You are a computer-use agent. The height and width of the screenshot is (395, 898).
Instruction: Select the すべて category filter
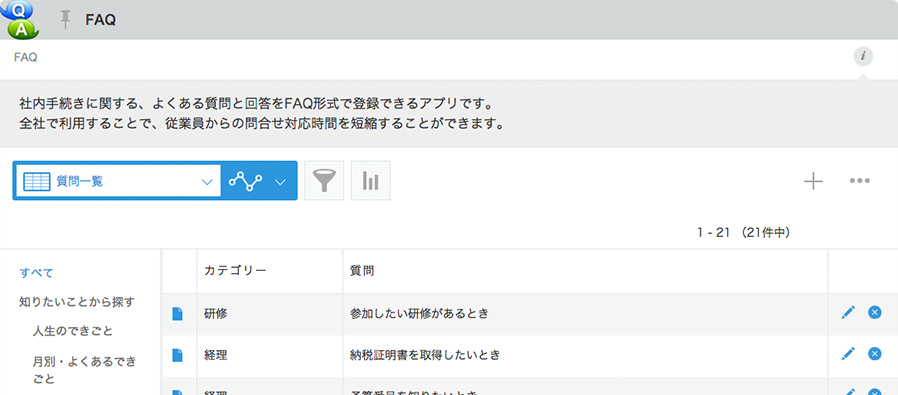click(x=36, y=273)
